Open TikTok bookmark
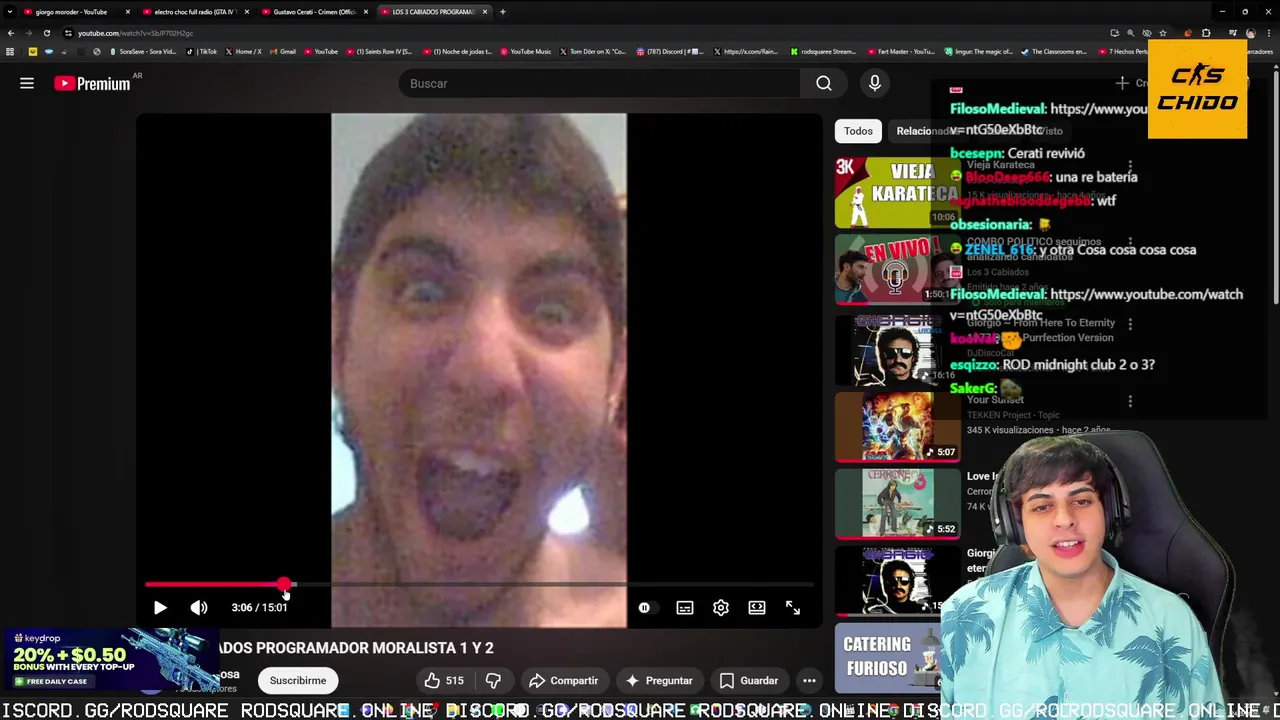The width and height of the screenshot is (1280, 720). 203,51
